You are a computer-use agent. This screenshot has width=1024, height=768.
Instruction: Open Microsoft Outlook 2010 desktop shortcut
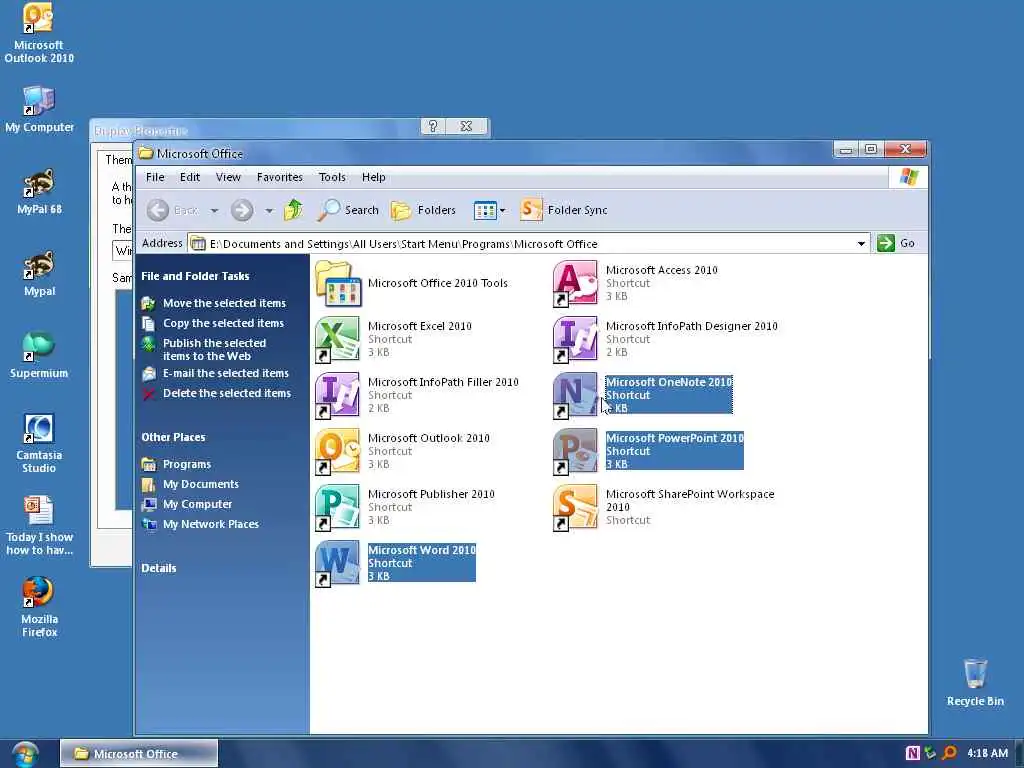(x=39, y=33)
